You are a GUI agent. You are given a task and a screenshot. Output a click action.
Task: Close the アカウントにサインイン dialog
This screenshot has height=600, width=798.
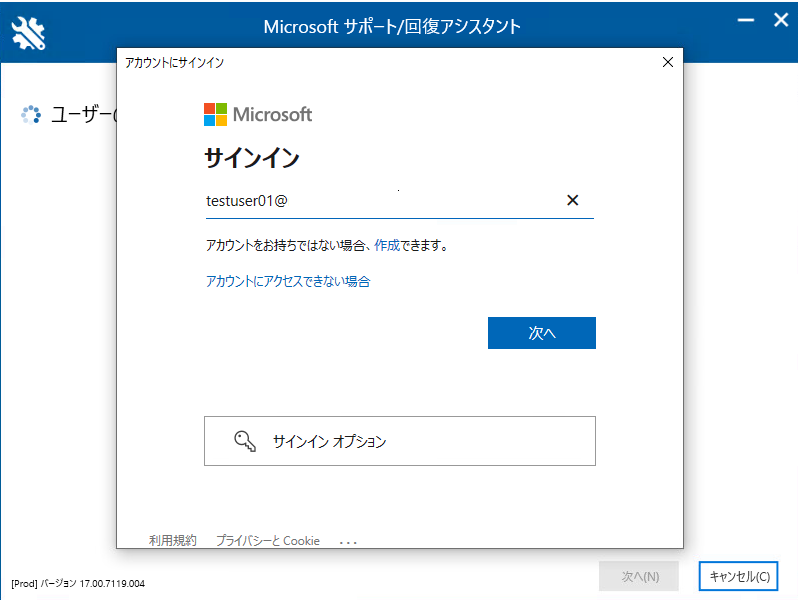668,62
